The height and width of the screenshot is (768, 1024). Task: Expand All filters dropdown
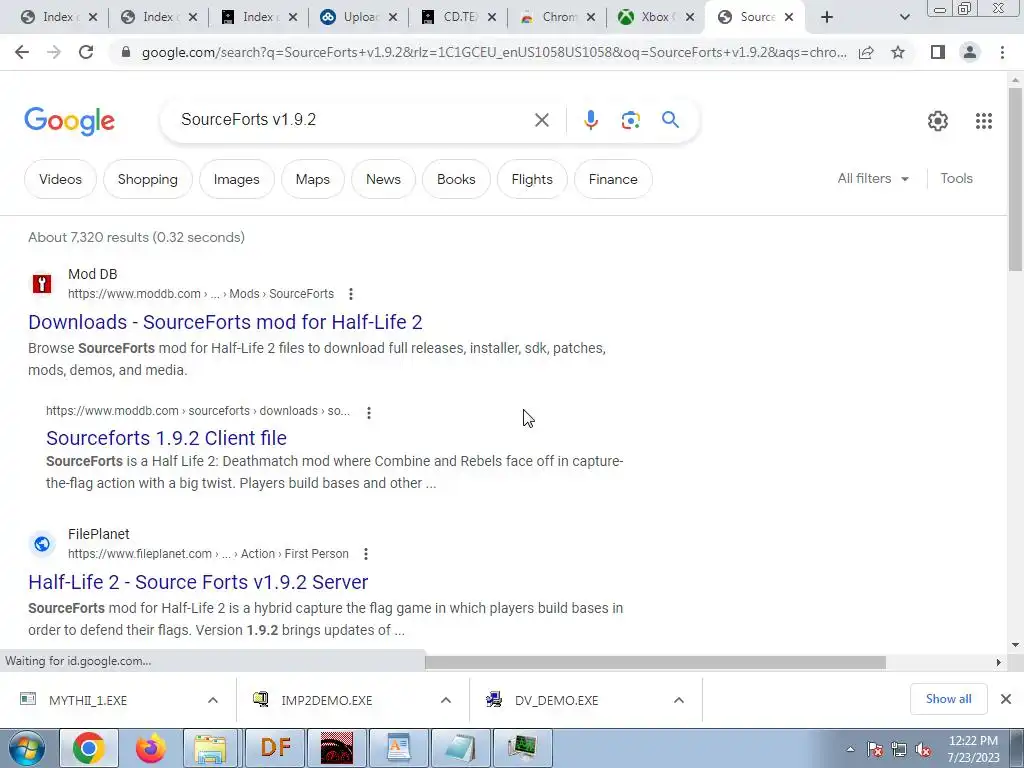(x=873, y=178)
